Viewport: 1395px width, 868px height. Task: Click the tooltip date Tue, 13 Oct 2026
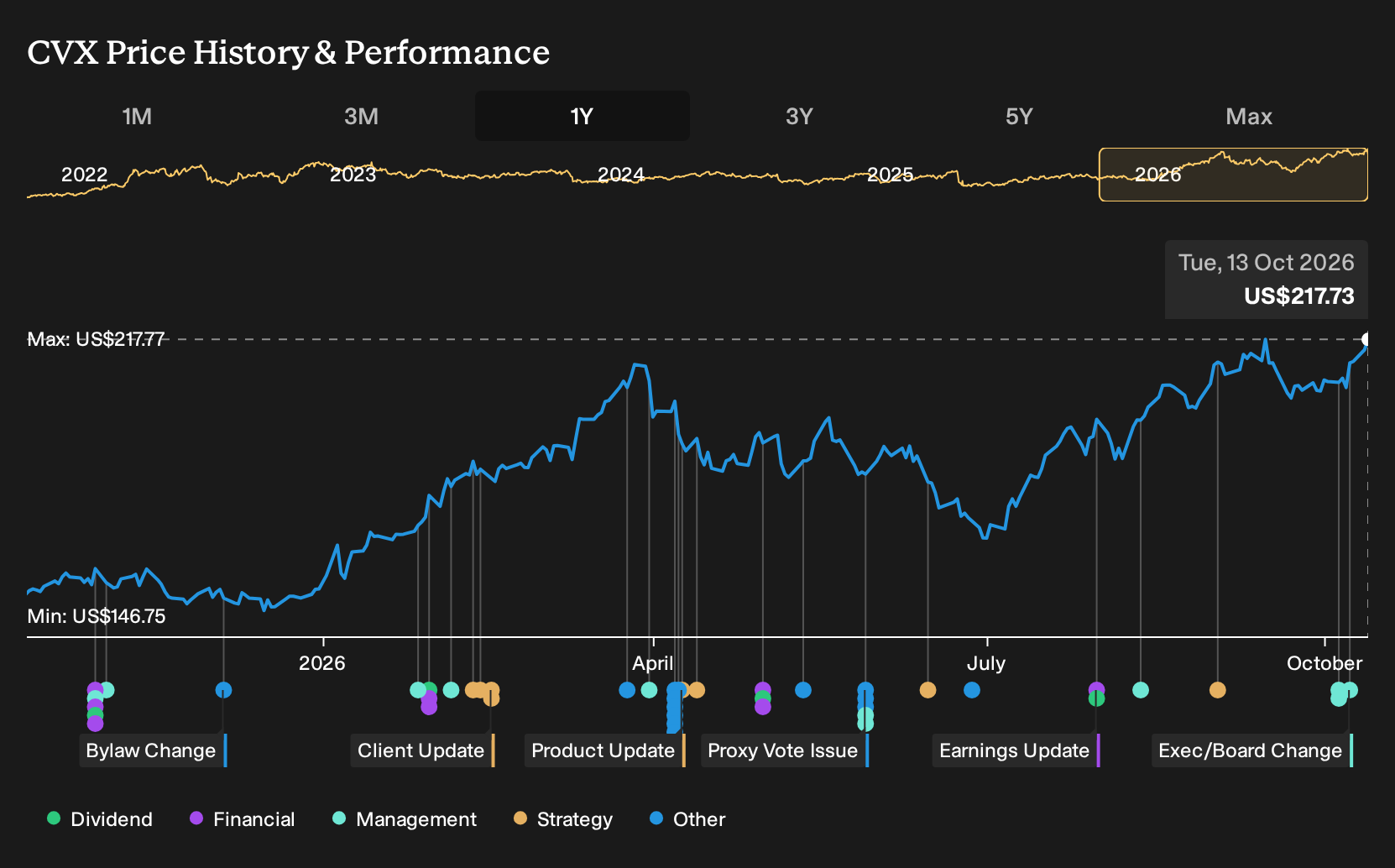(1267, 263)
